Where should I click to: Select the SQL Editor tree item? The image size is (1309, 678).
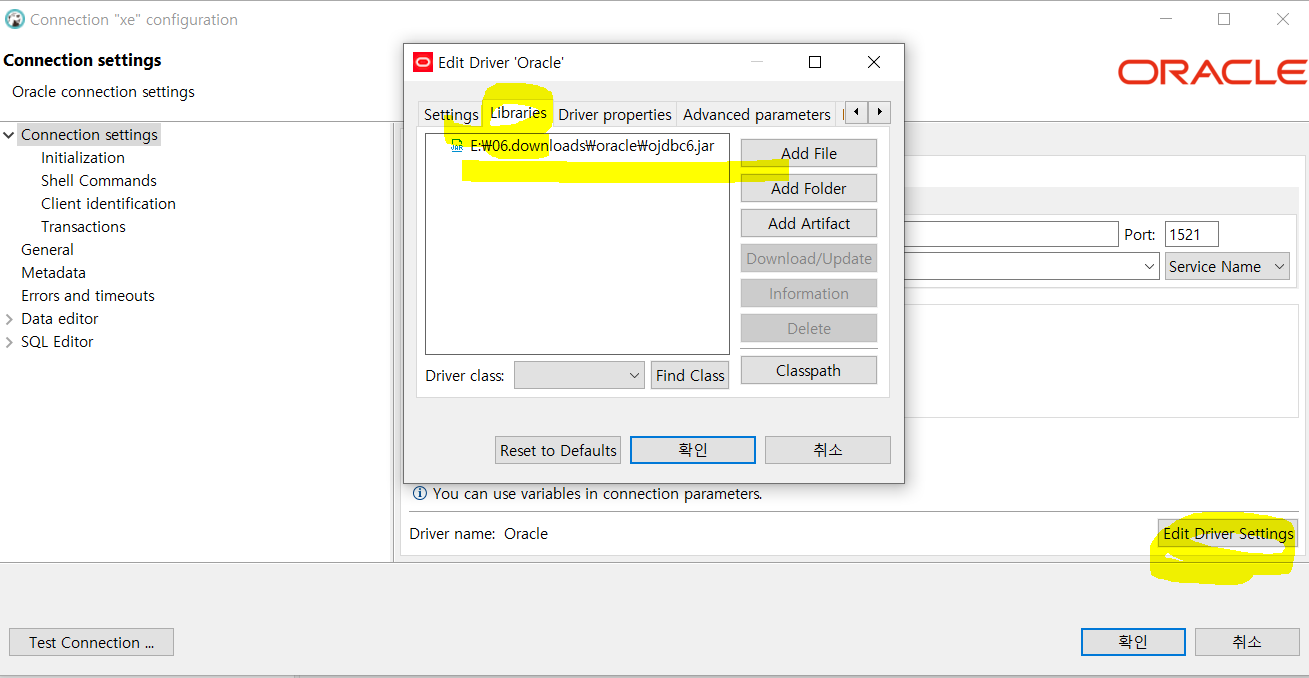tap(57, 341)
